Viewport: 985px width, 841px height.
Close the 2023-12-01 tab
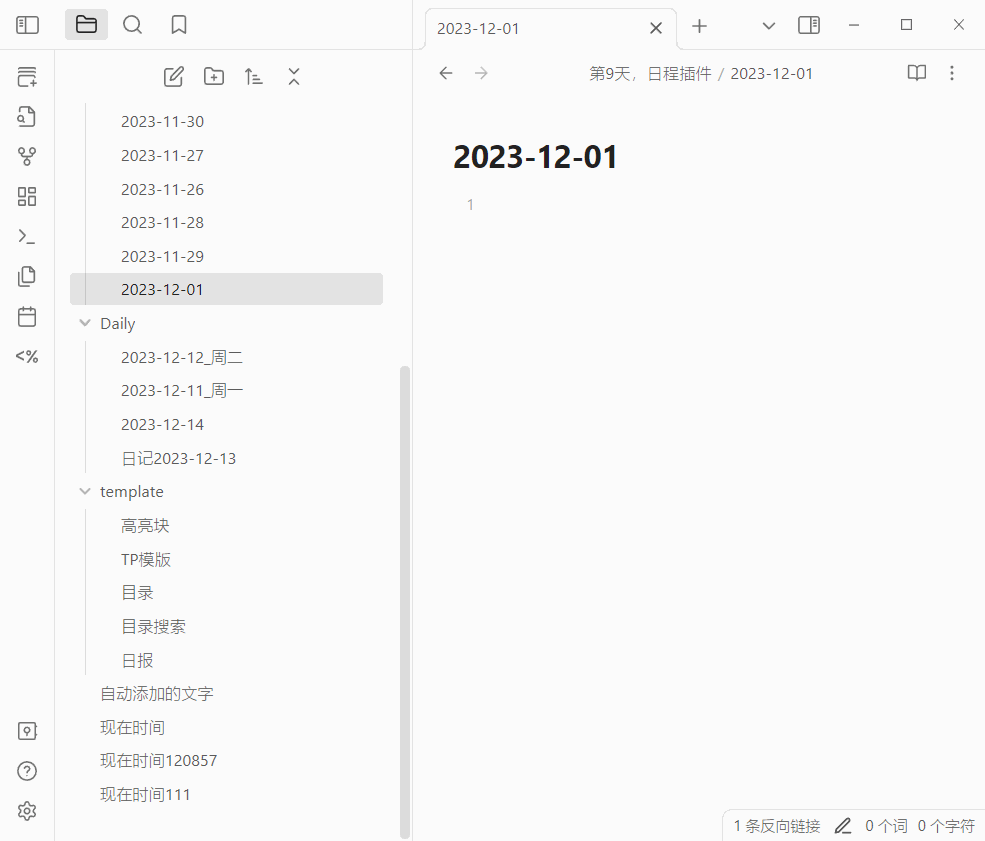656,28
